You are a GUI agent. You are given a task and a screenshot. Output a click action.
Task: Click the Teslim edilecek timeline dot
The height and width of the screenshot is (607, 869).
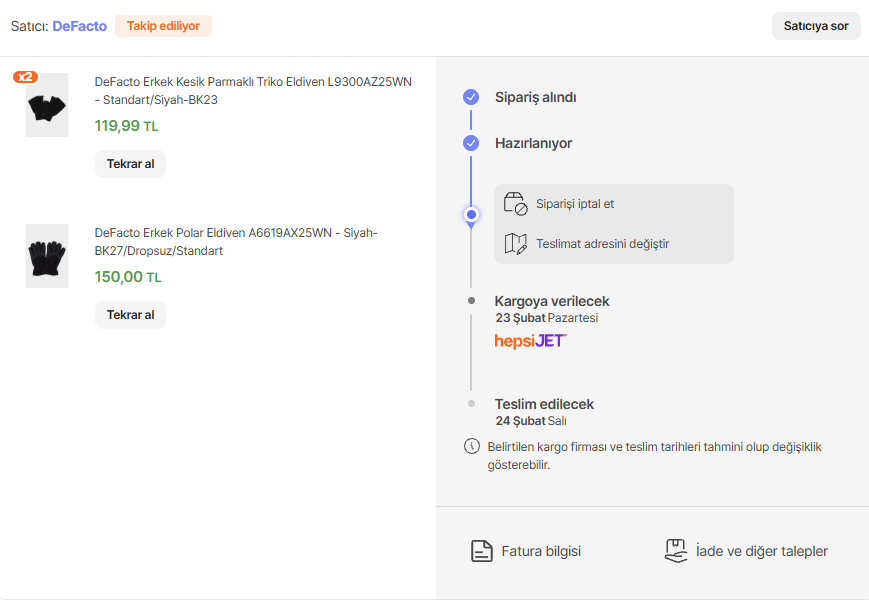click(472, 404)
